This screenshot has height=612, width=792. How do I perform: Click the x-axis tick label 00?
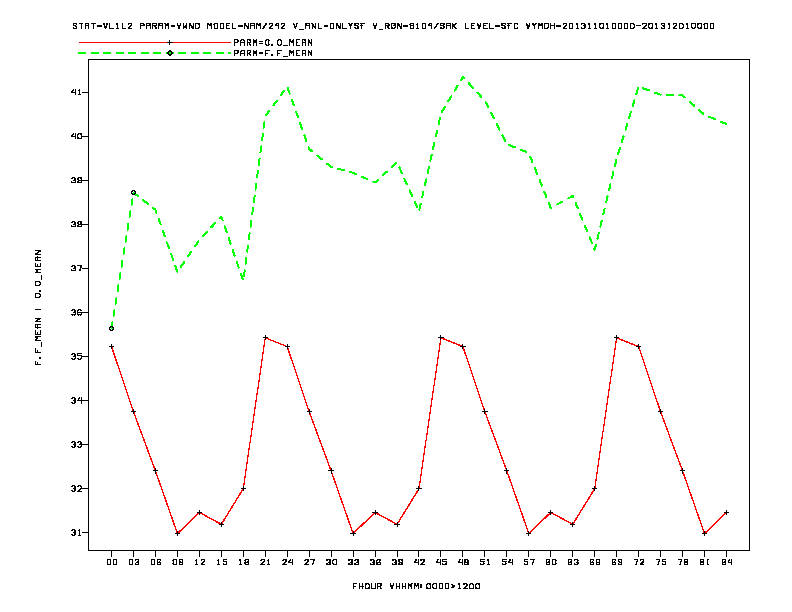[112, 562]
